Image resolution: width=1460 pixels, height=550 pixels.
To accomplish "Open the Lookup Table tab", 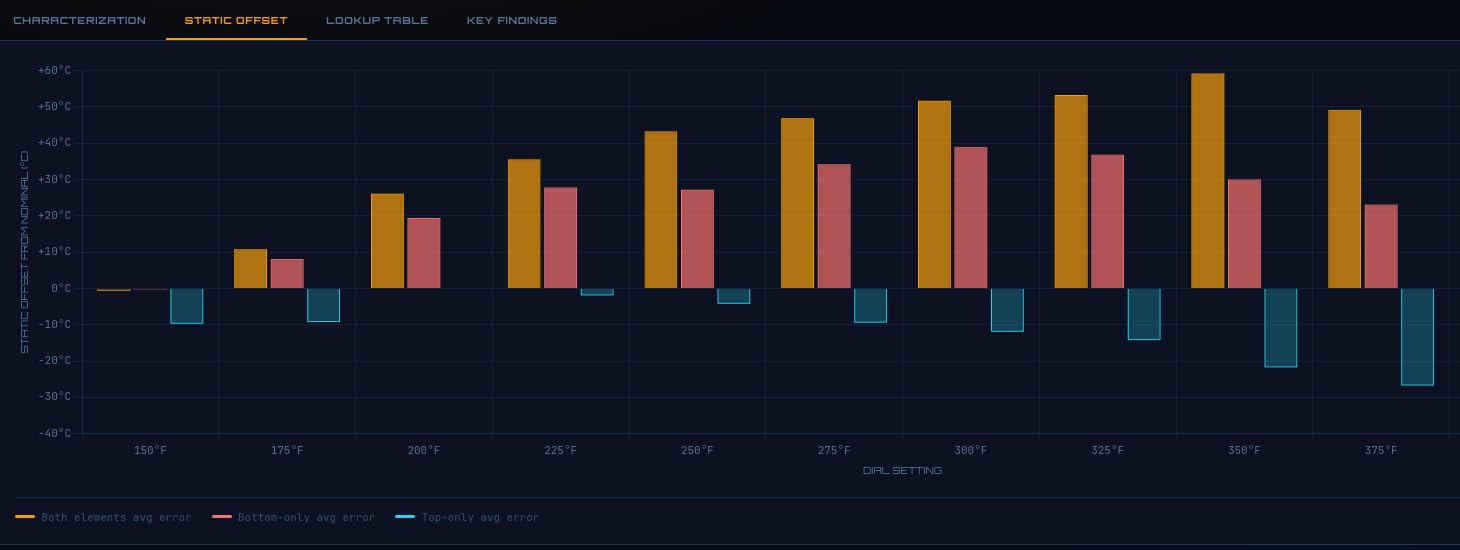I will [377, 20].
